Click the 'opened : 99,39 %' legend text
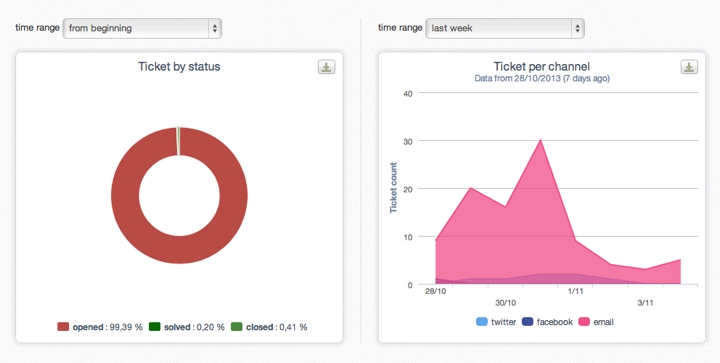Viewport: 720px width, 363px height. point(107,327)
